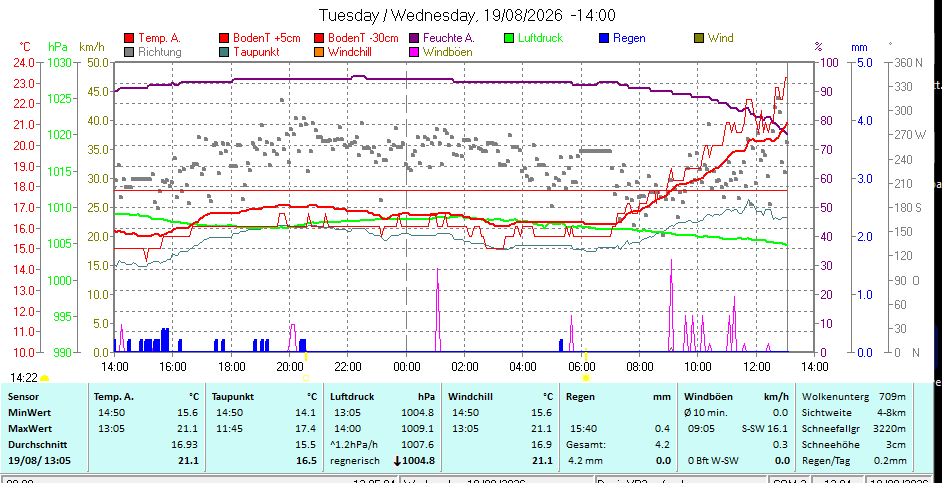Click the hPa axis unit label
942x483 pixels.
pos(58,46)
